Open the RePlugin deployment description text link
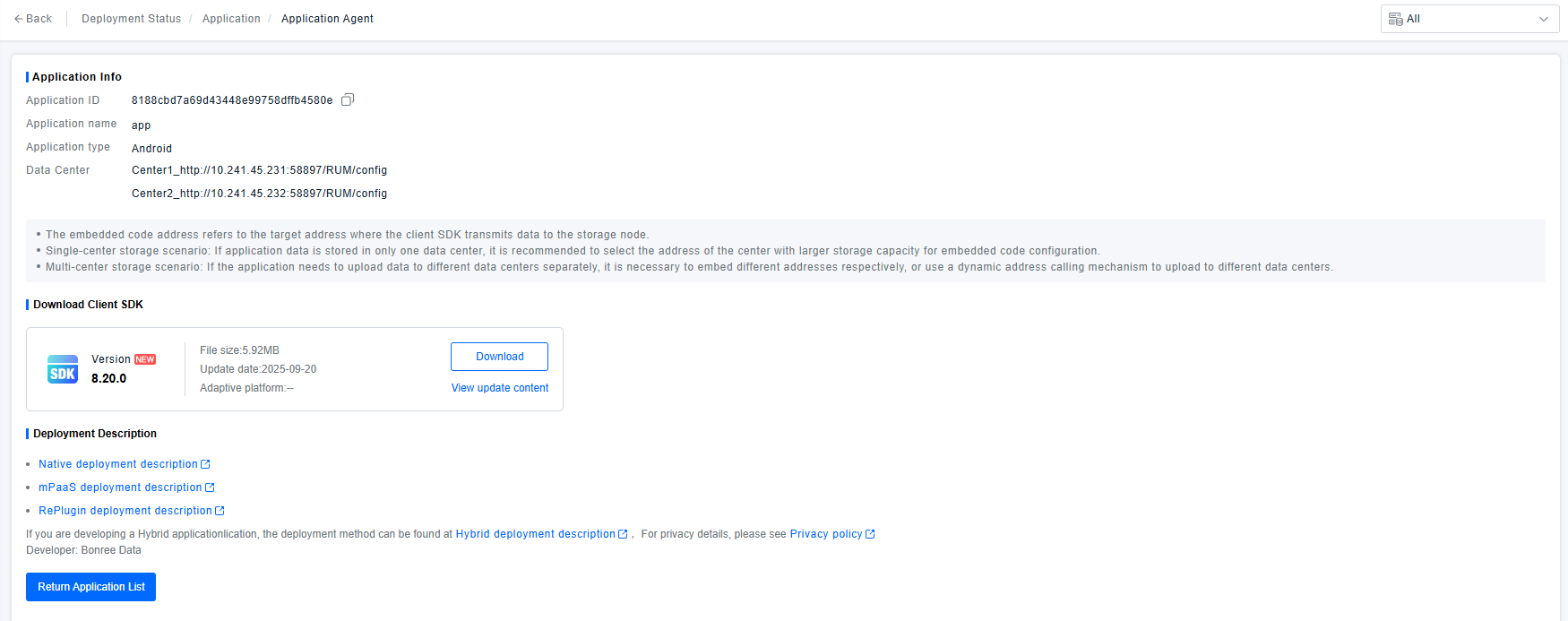The height and width of the screenshot is (621, 1568). point(125,511)
